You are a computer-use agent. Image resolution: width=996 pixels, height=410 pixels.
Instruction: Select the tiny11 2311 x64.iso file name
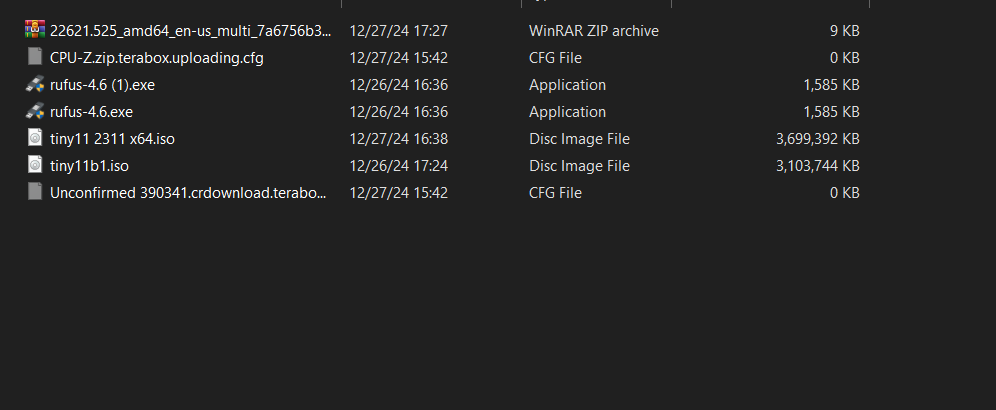tap(112, 139)
